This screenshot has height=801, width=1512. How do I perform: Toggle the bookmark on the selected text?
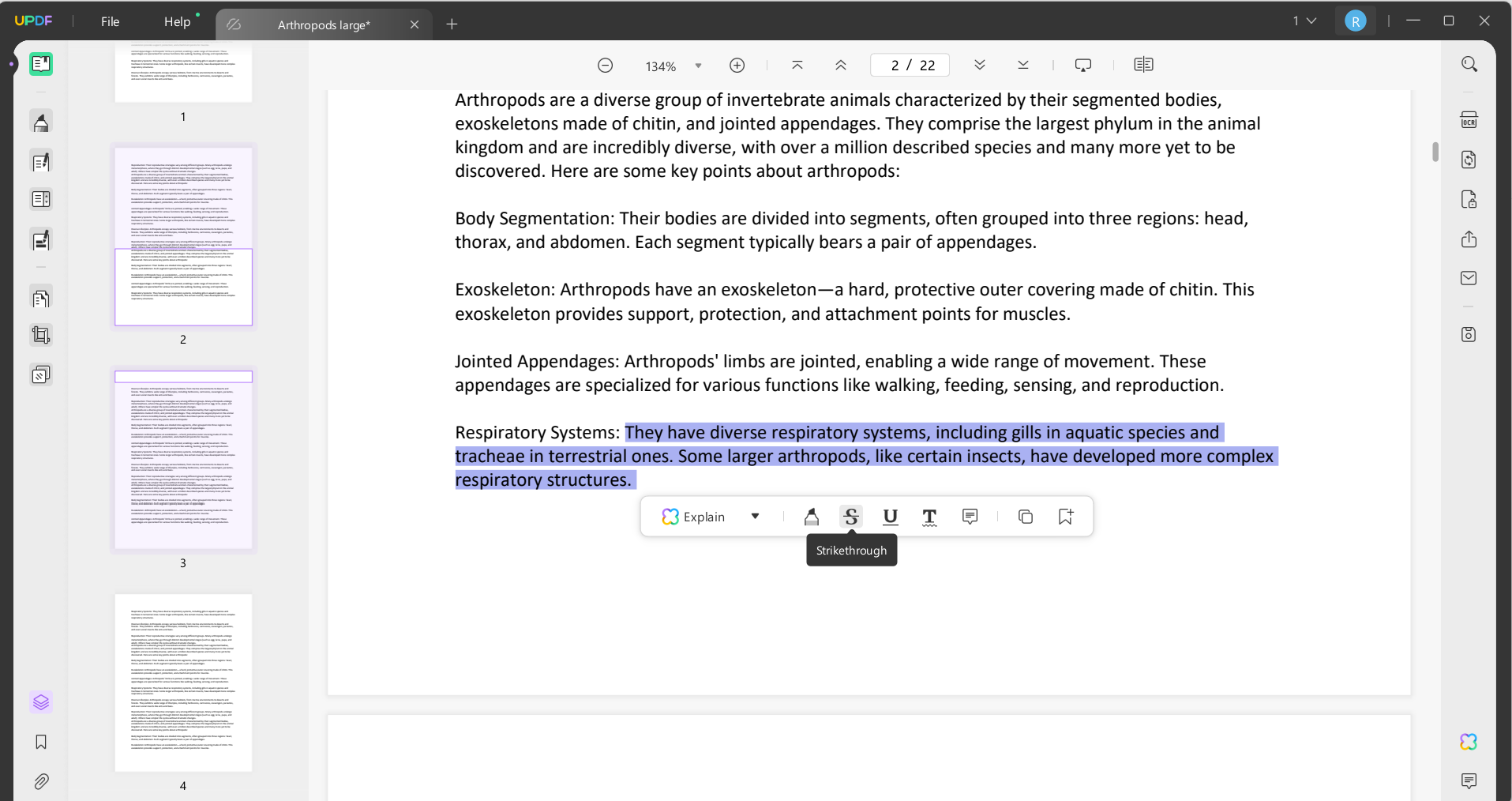1065,517
